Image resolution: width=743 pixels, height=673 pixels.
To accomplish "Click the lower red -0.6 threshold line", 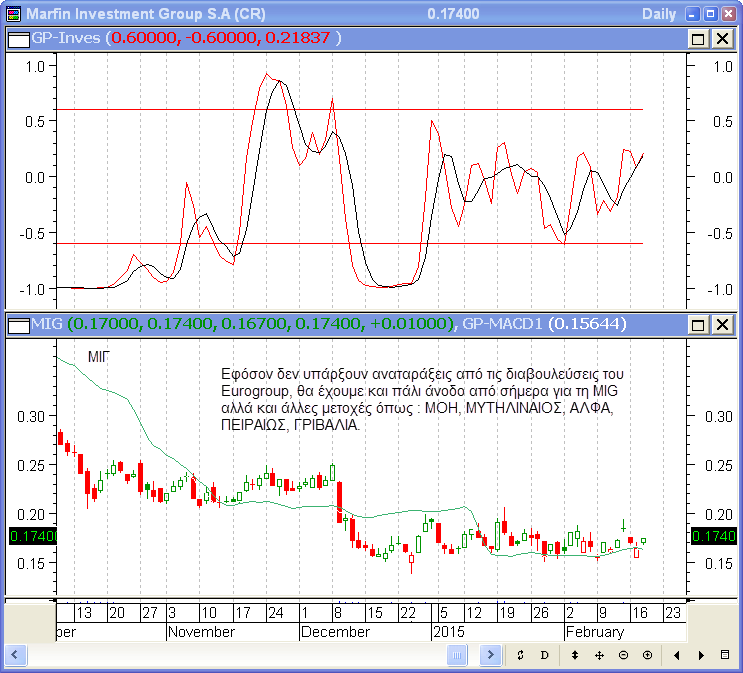I will tap(350, 244).
